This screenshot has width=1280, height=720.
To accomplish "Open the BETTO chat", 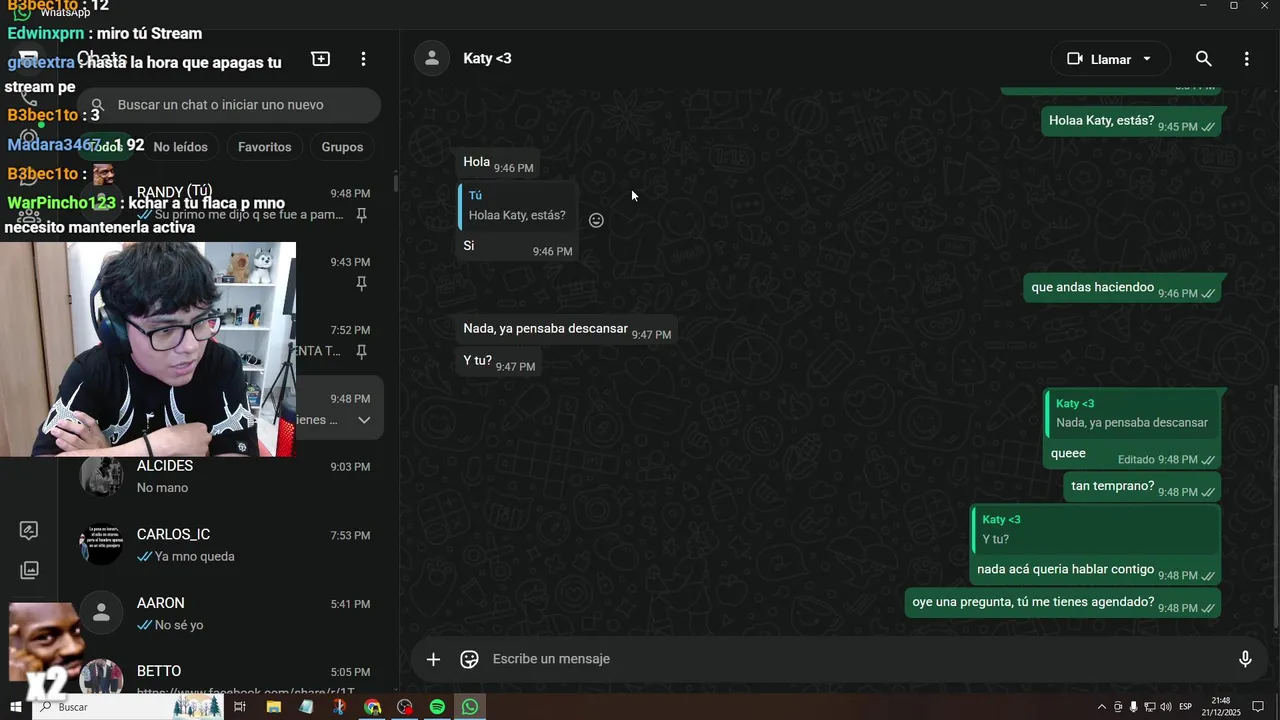I will (x=227, y=680).
